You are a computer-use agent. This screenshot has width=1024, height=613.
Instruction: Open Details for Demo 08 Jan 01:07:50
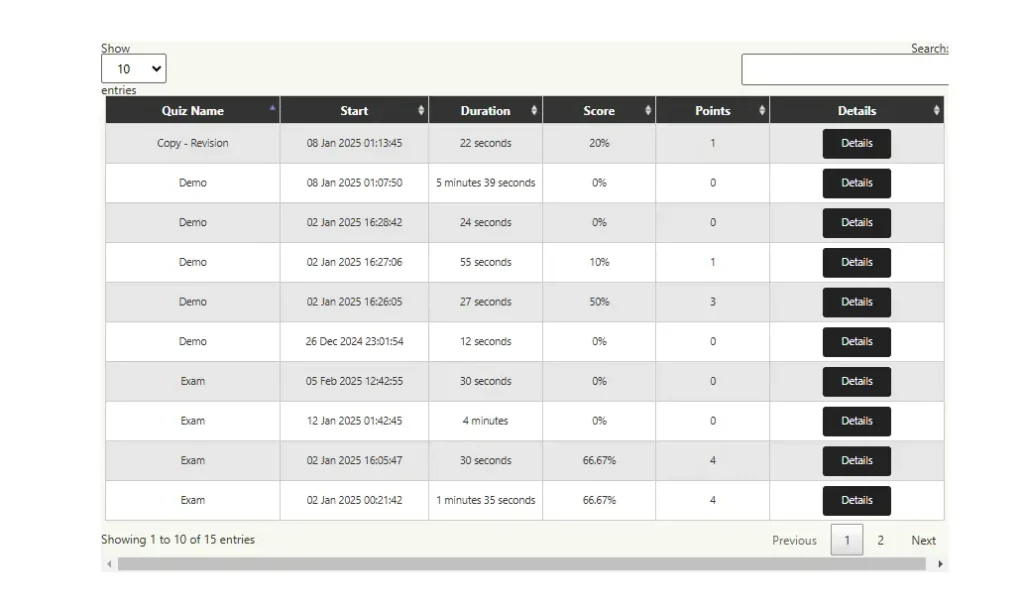pos(857,183)
